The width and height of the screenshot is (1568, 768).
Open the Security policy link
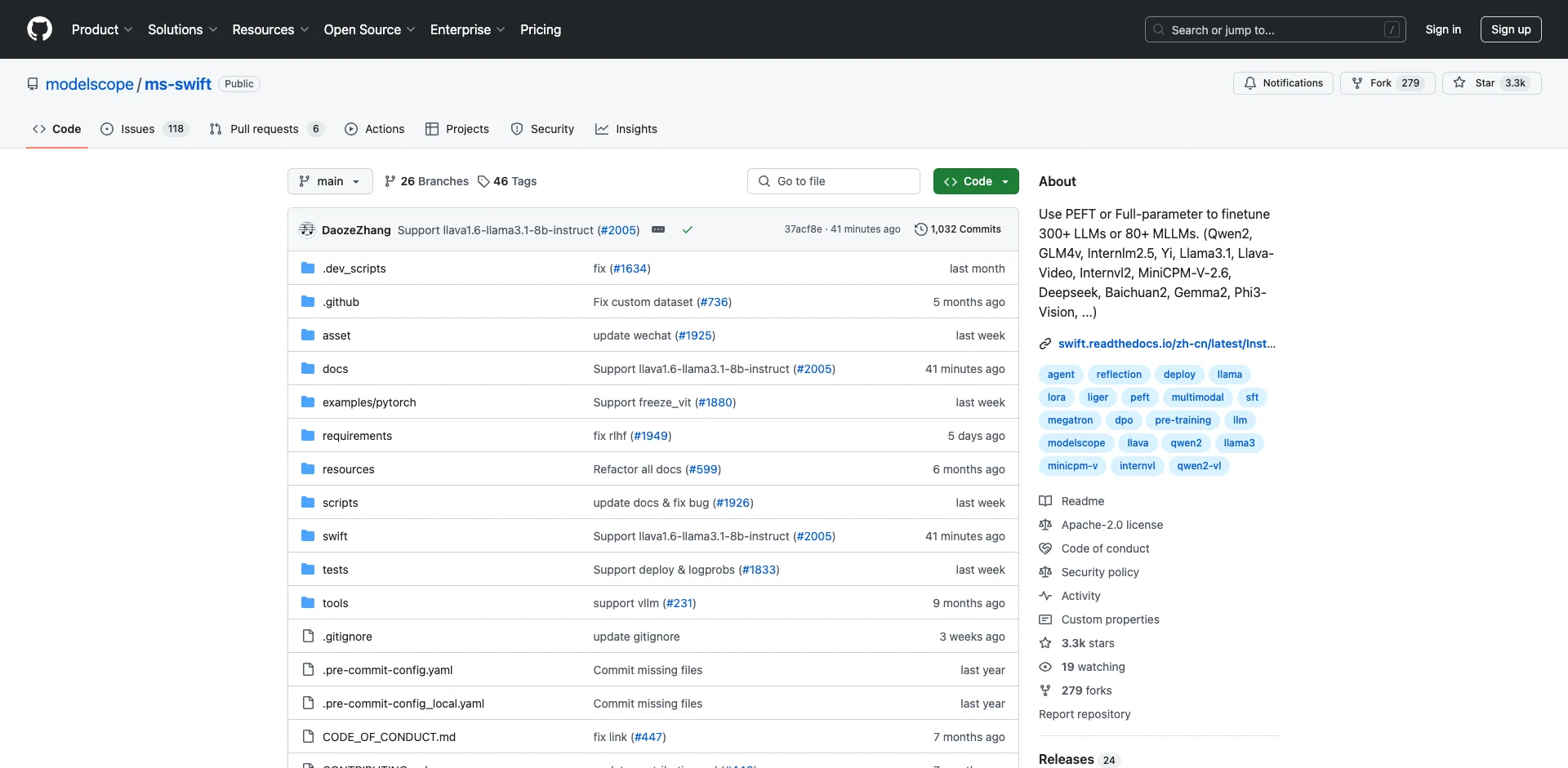point(1100,572)
